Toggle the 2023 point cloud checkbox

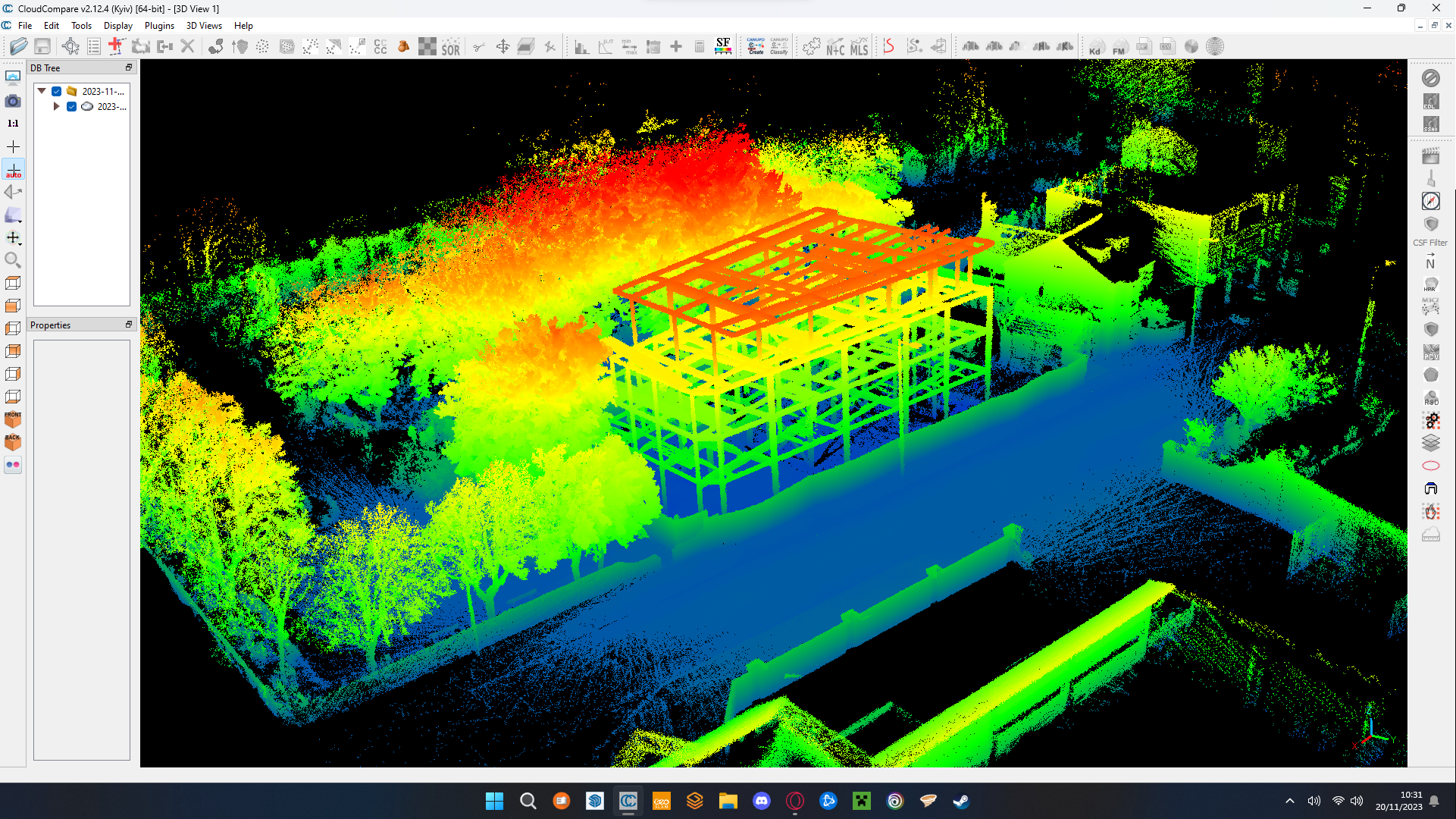71,106
